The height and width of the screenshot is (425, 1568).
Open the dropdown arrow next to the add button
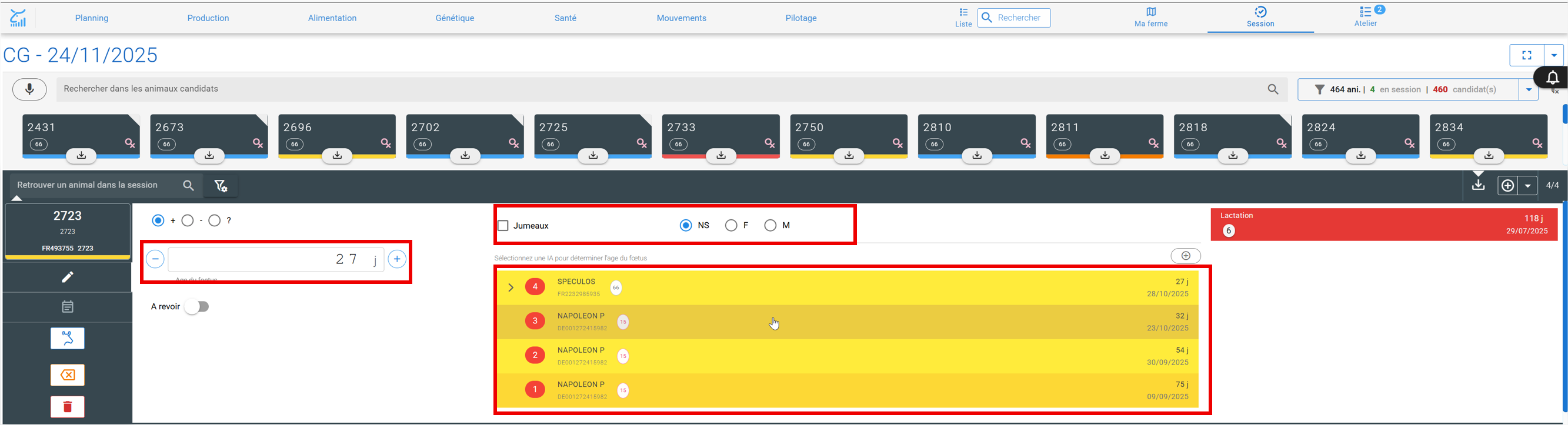pyautogui.click(x=1528, y=185)
